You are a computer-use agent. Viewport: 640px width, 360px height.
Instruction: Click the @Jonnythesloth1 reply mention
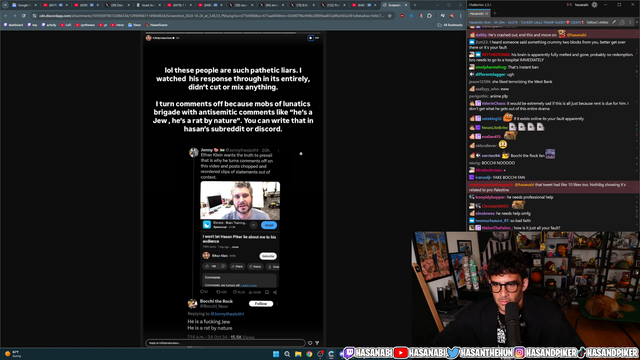227,314
